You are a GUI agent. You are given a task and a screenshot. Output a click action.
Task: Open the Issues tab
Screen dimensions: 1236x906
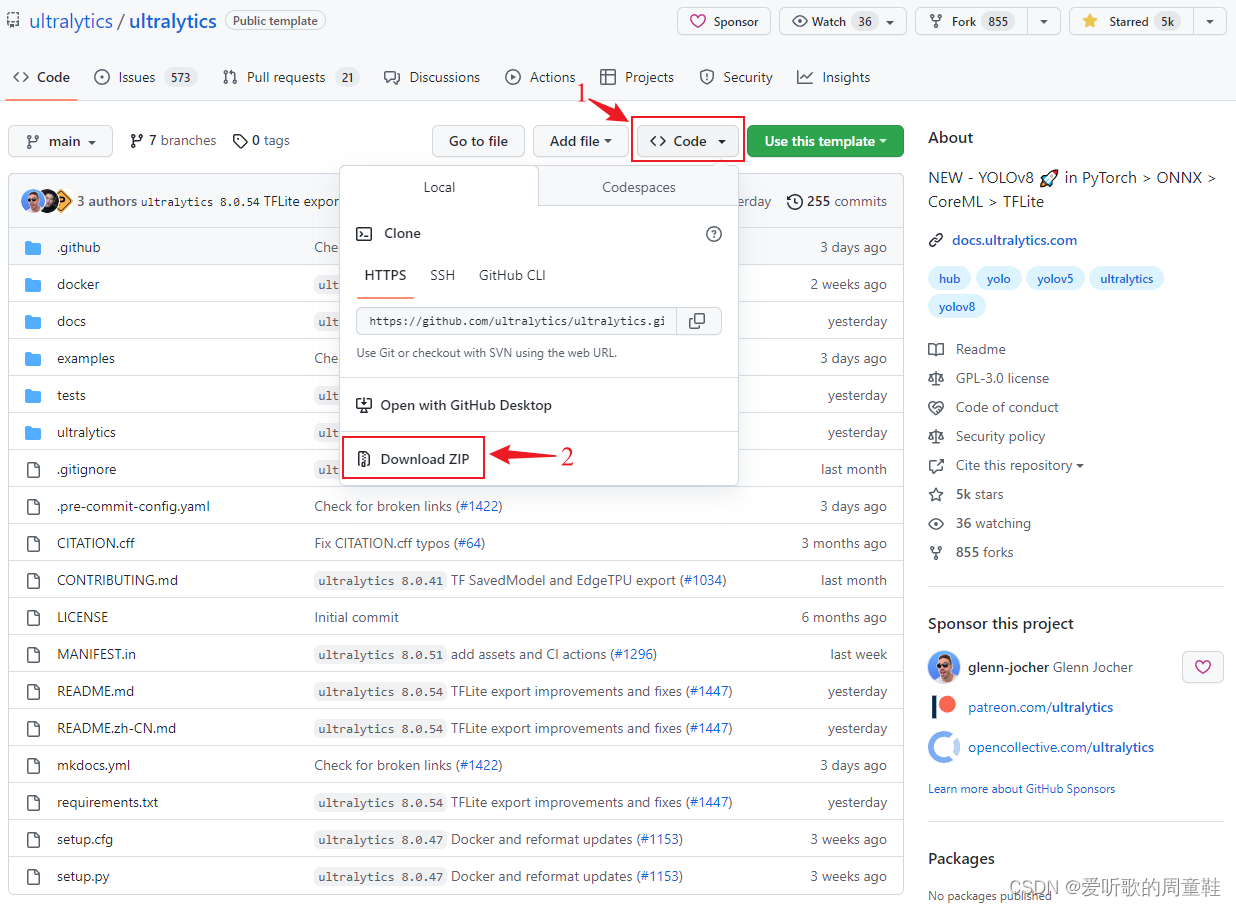coord(145,77)
